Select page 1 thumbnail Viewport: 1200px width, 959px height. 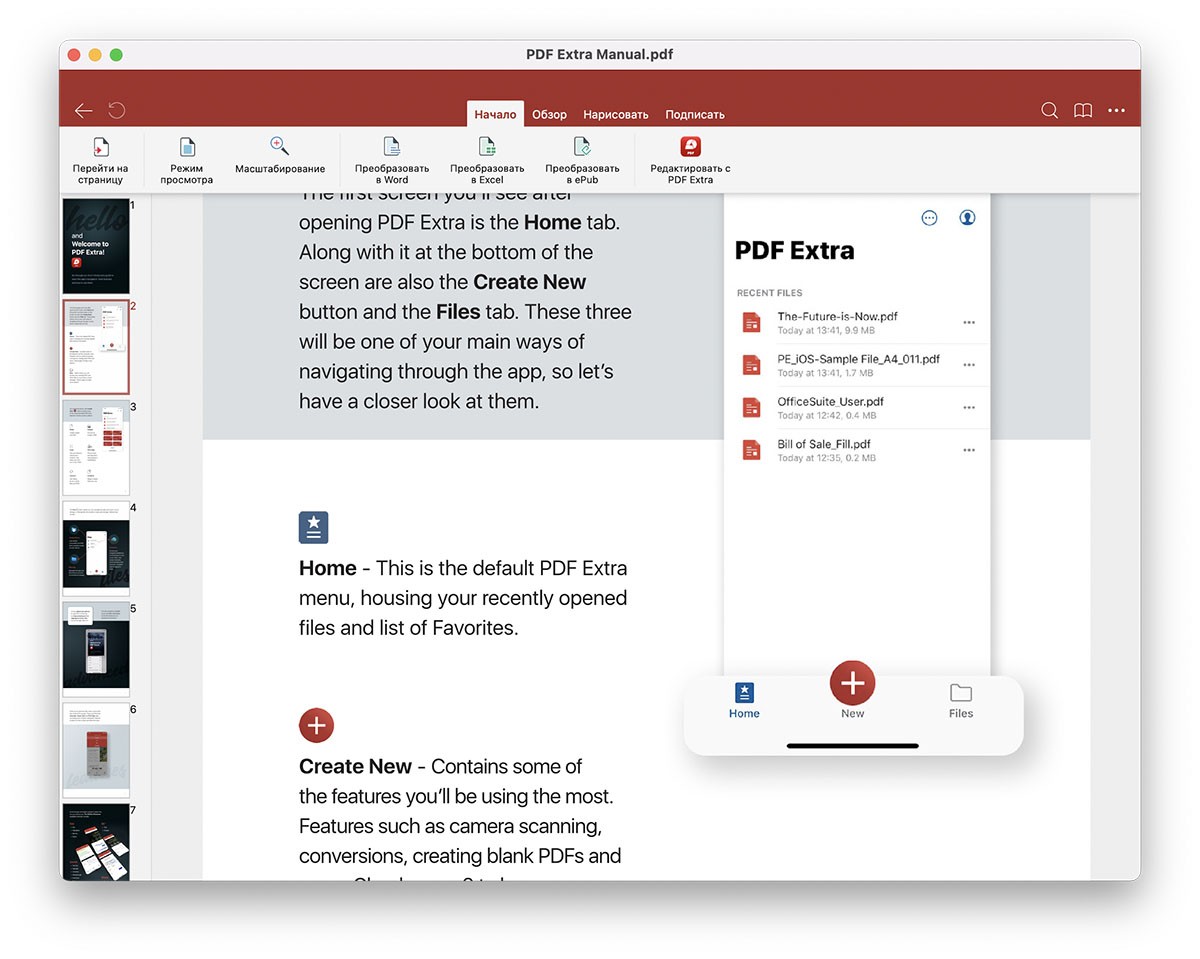pos(96,246)
